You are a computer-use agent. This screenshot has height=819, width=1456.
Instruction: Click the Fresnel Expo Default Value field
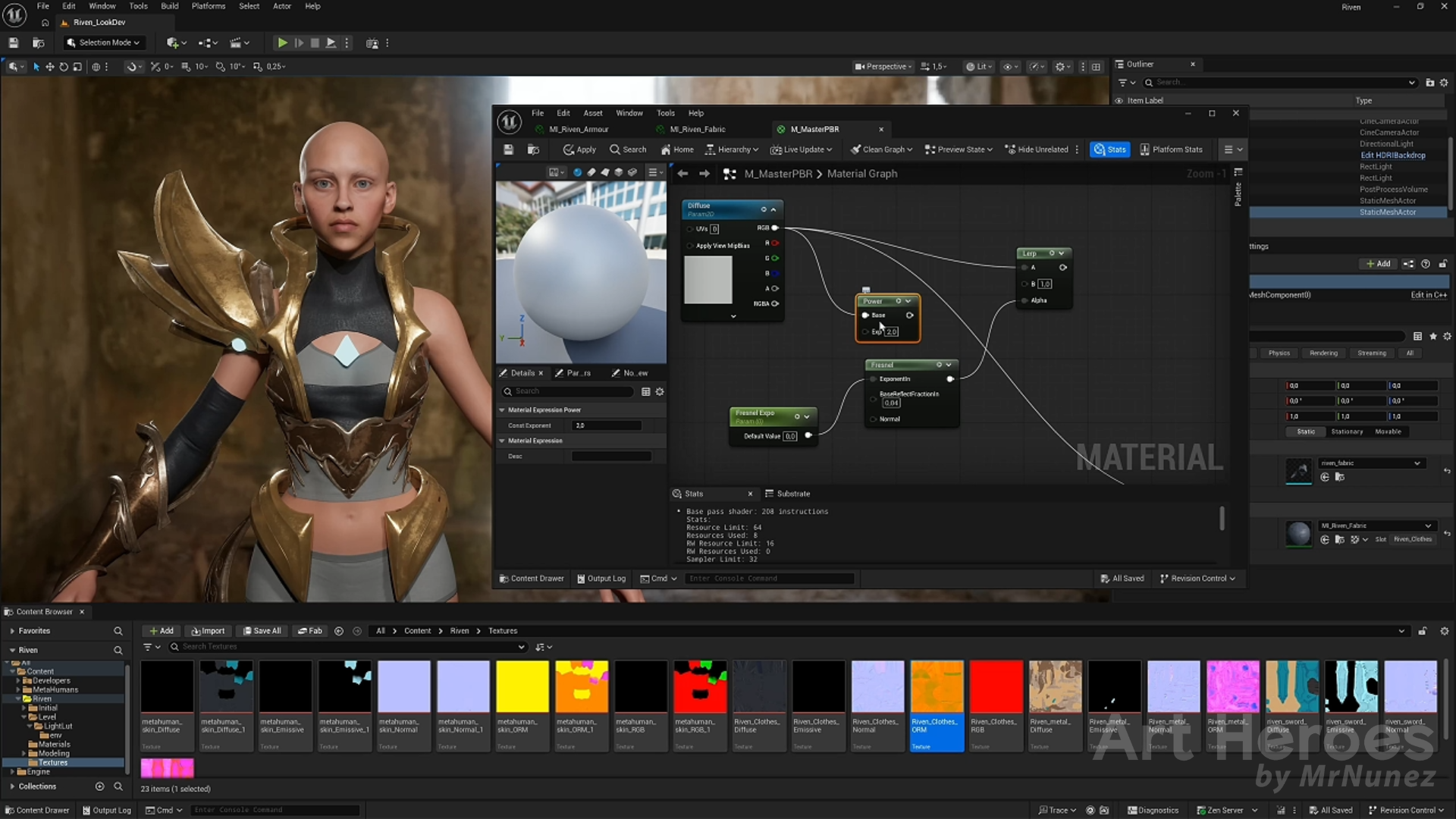[x=790, y=436]
